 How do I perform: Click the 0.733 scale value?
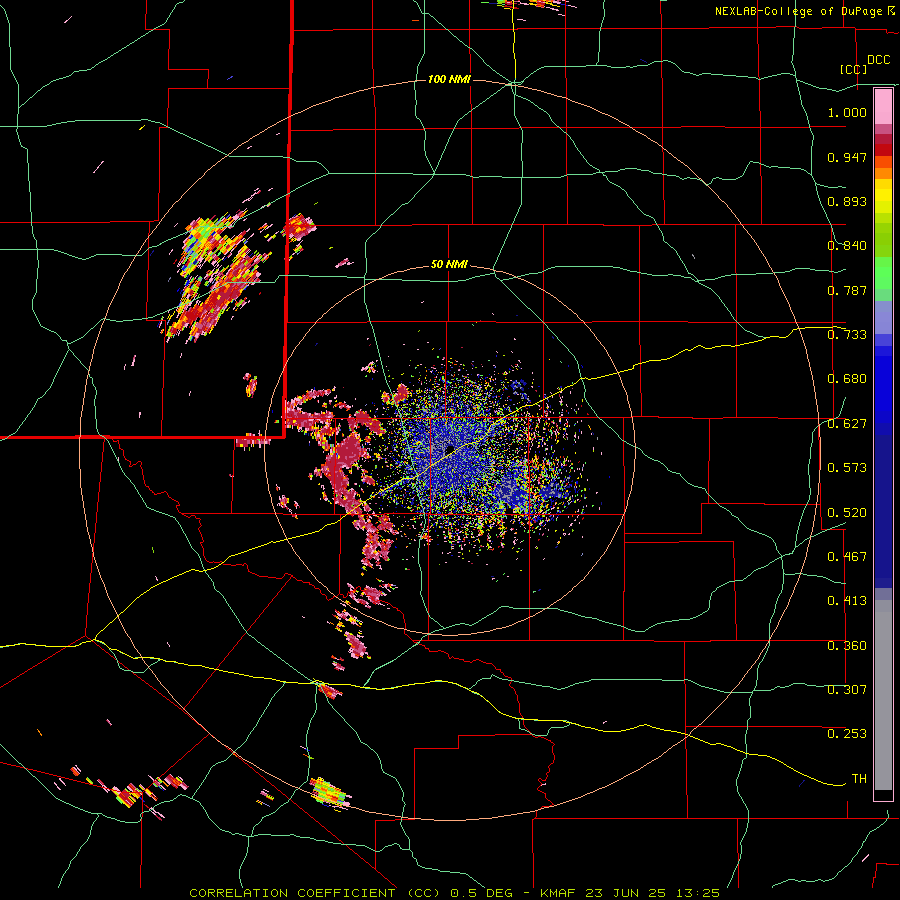pos(847,335)
